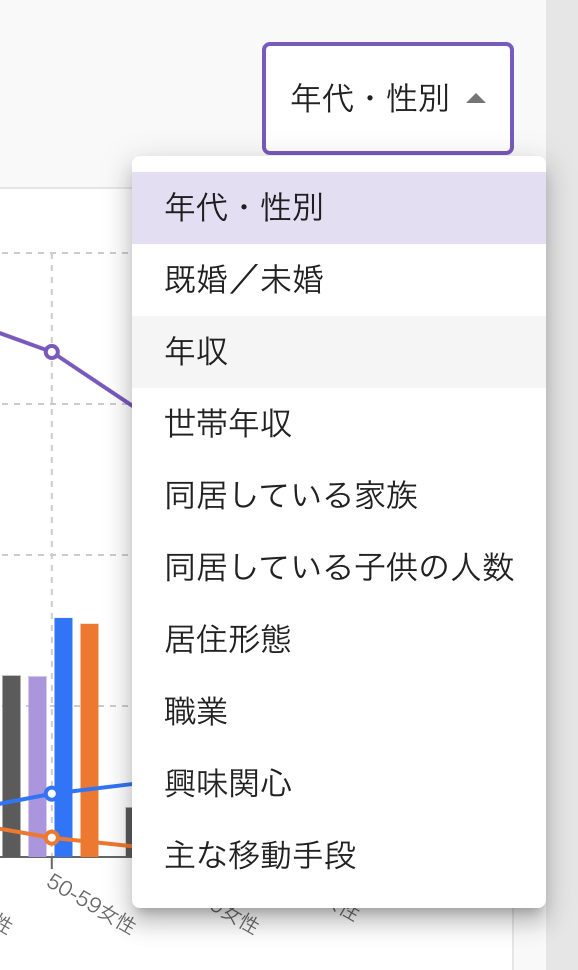Click blue line data point marker
Viewport: 578px width, 970px height.
[x=52, y=793]
